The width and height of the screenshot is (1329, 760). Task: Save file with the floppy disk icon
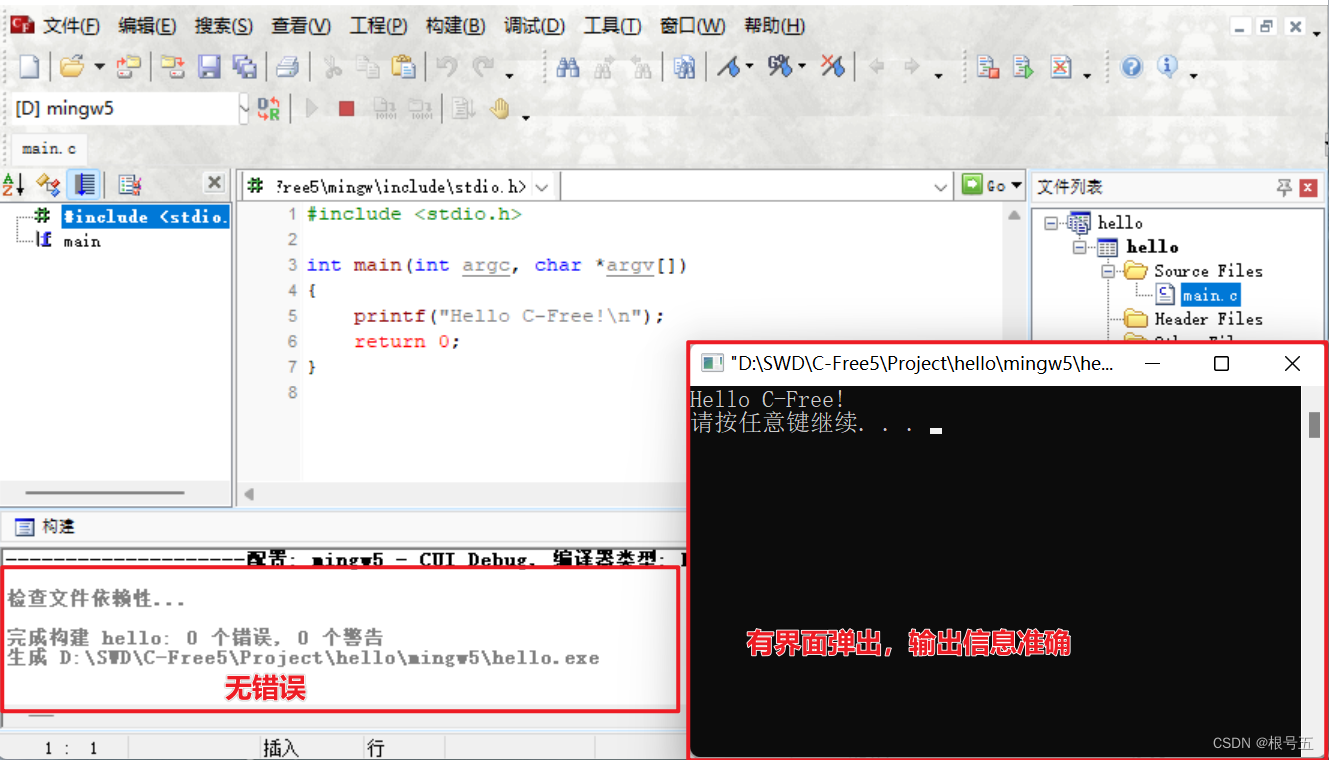pos(209,67)
